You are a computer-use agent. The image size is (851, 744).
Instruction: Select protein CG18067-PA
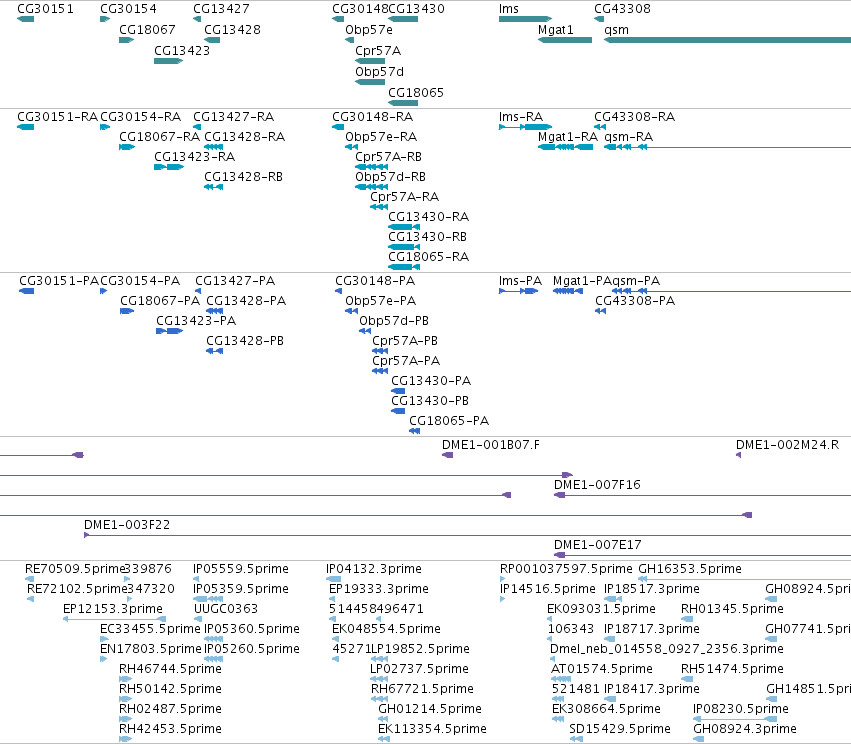pos(127,311)
